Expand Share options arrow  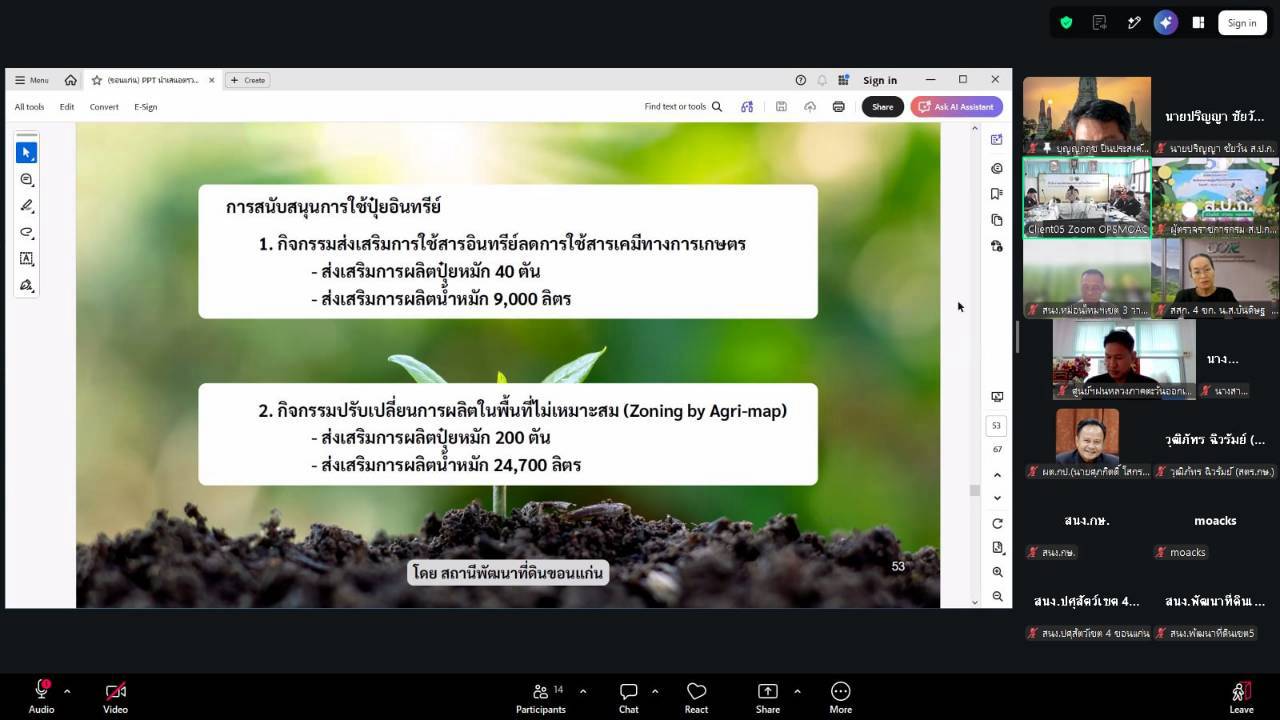click(x=797, y=691)
